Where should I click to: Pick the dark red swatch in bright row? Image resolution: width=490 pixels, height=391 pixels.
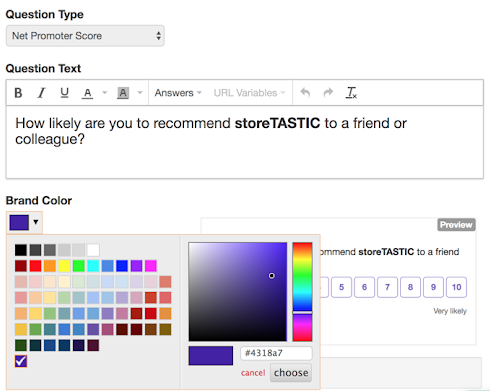[x=21, y=266]
